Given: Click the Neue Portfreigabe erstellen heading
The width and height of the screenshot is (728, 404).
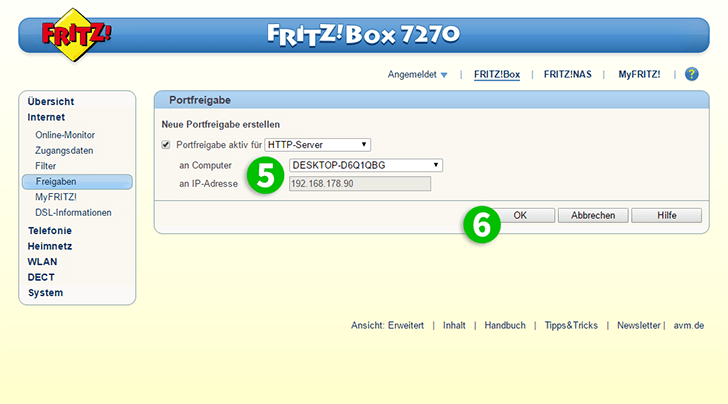Looking at the screenshot, I should tap(221, 124).
